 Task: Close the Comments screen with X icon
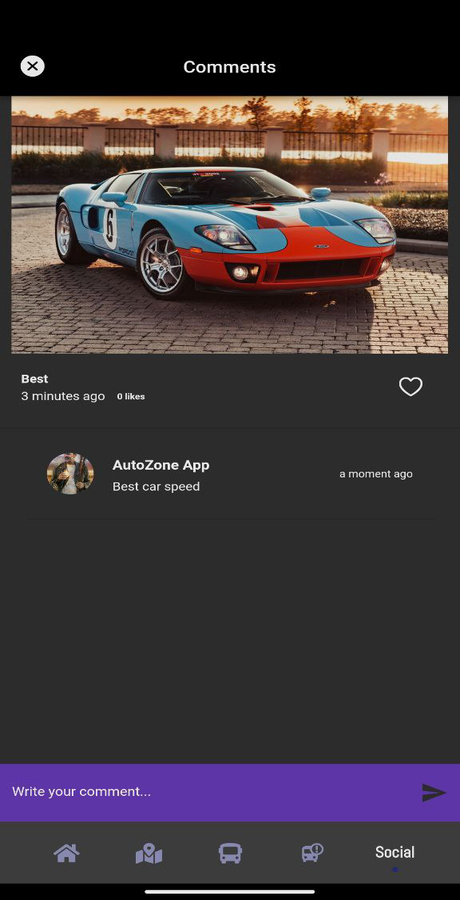pos(33,67)
